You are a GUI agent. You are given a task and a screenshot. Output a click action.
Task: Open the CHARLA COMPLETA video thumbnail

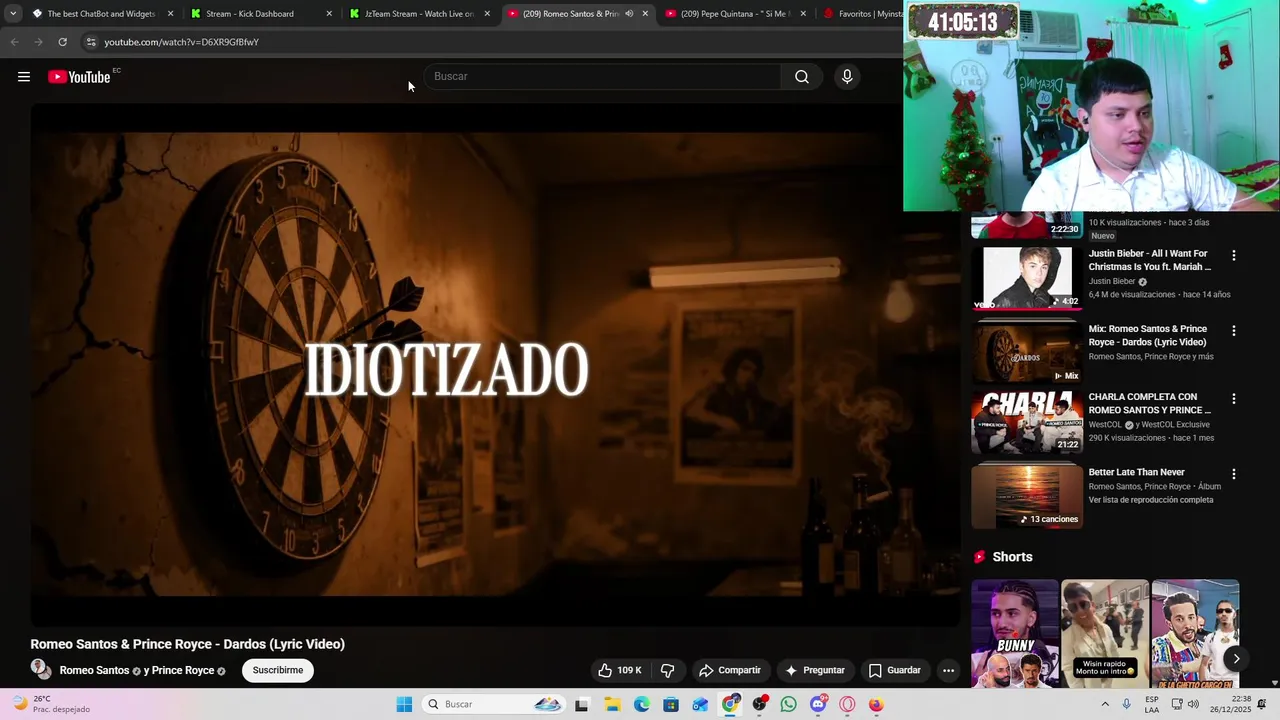[1027, 421]
